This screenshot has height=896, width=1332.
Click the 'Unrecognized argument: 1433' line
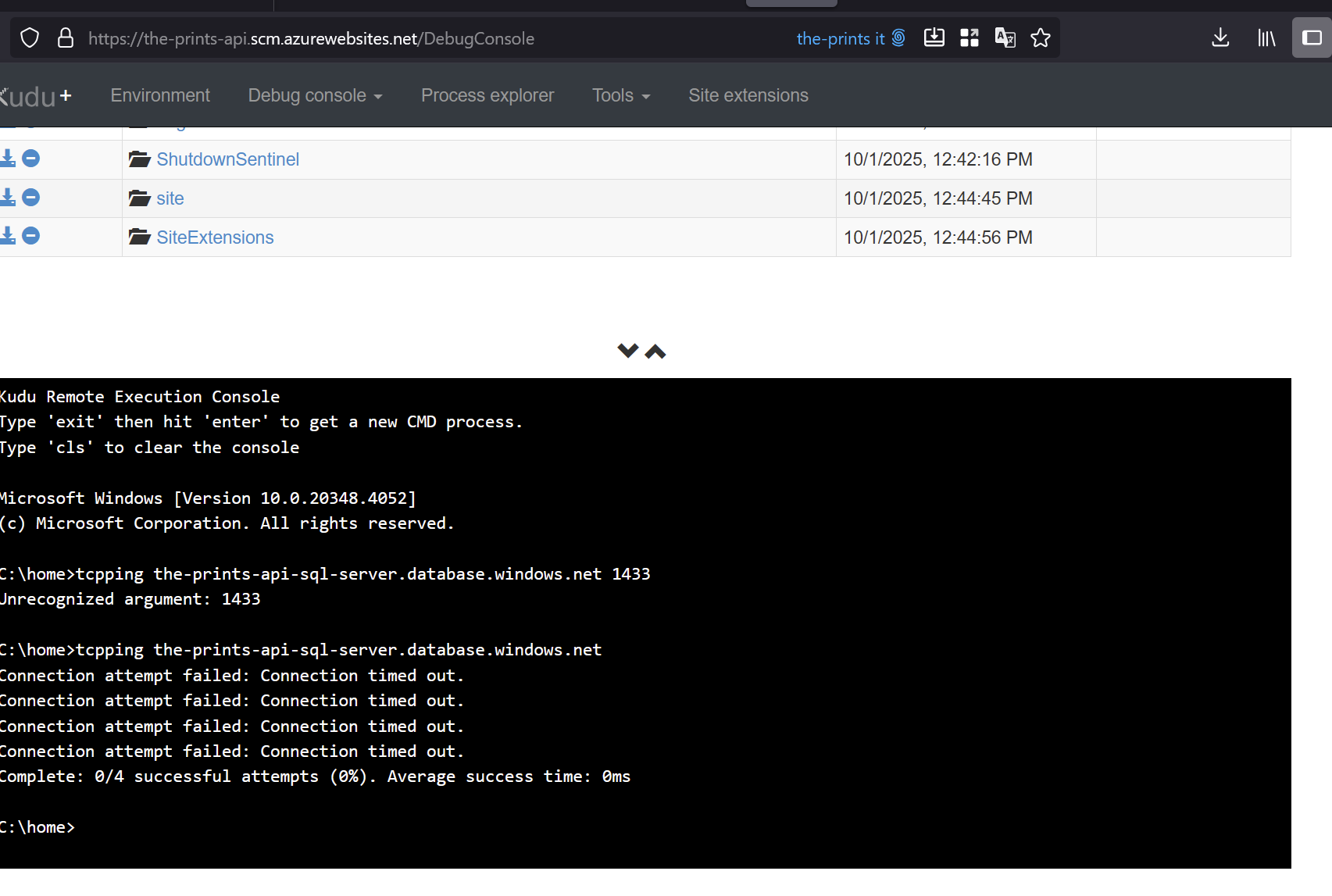click(x=130, y=599)
